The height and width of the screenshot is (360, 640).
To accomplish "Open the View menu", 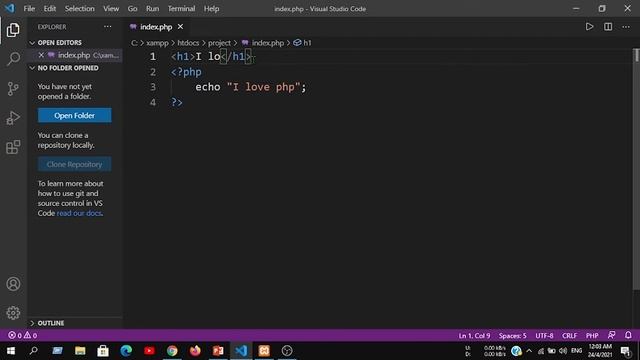I will (x=111, y=9).
